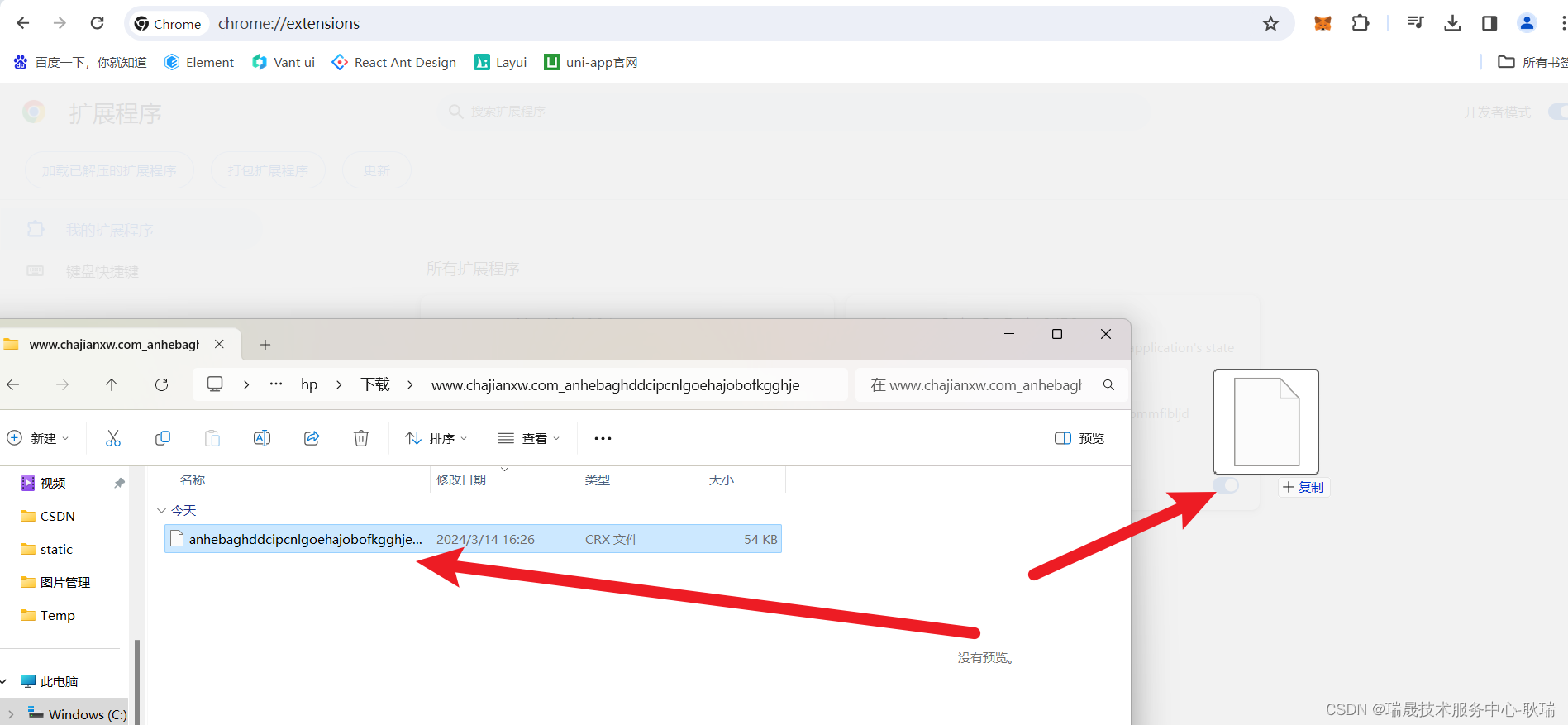The height and width of the screenshot is (725, 1568).
Task: Click the Explorer folder search box
Action: 990,384
